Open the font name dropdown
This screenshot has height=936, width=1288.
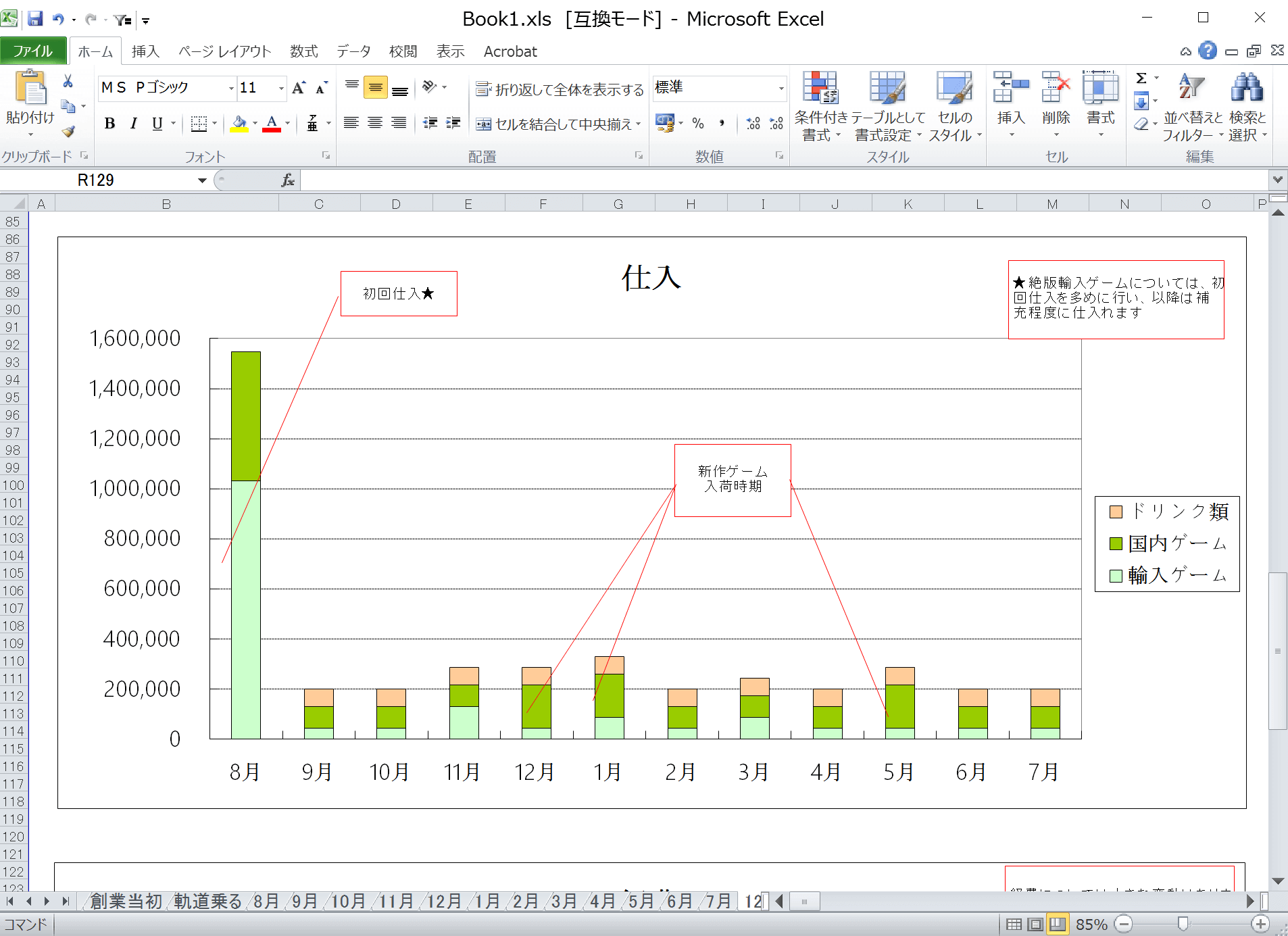coord(230,89)
